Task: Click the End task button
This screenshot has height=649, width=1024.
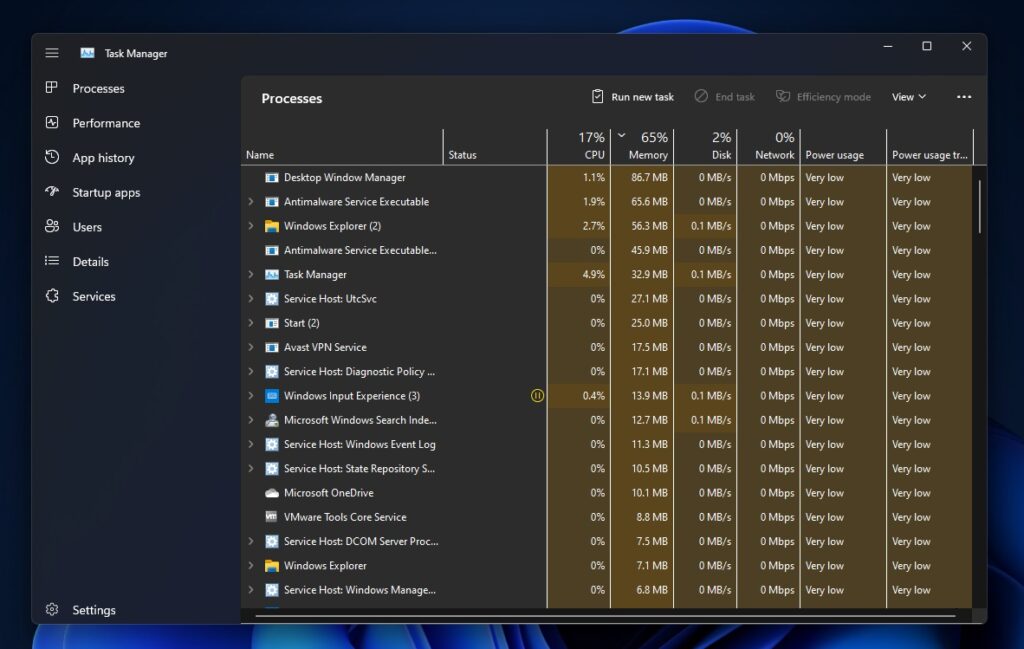Action: pos(725,96)
